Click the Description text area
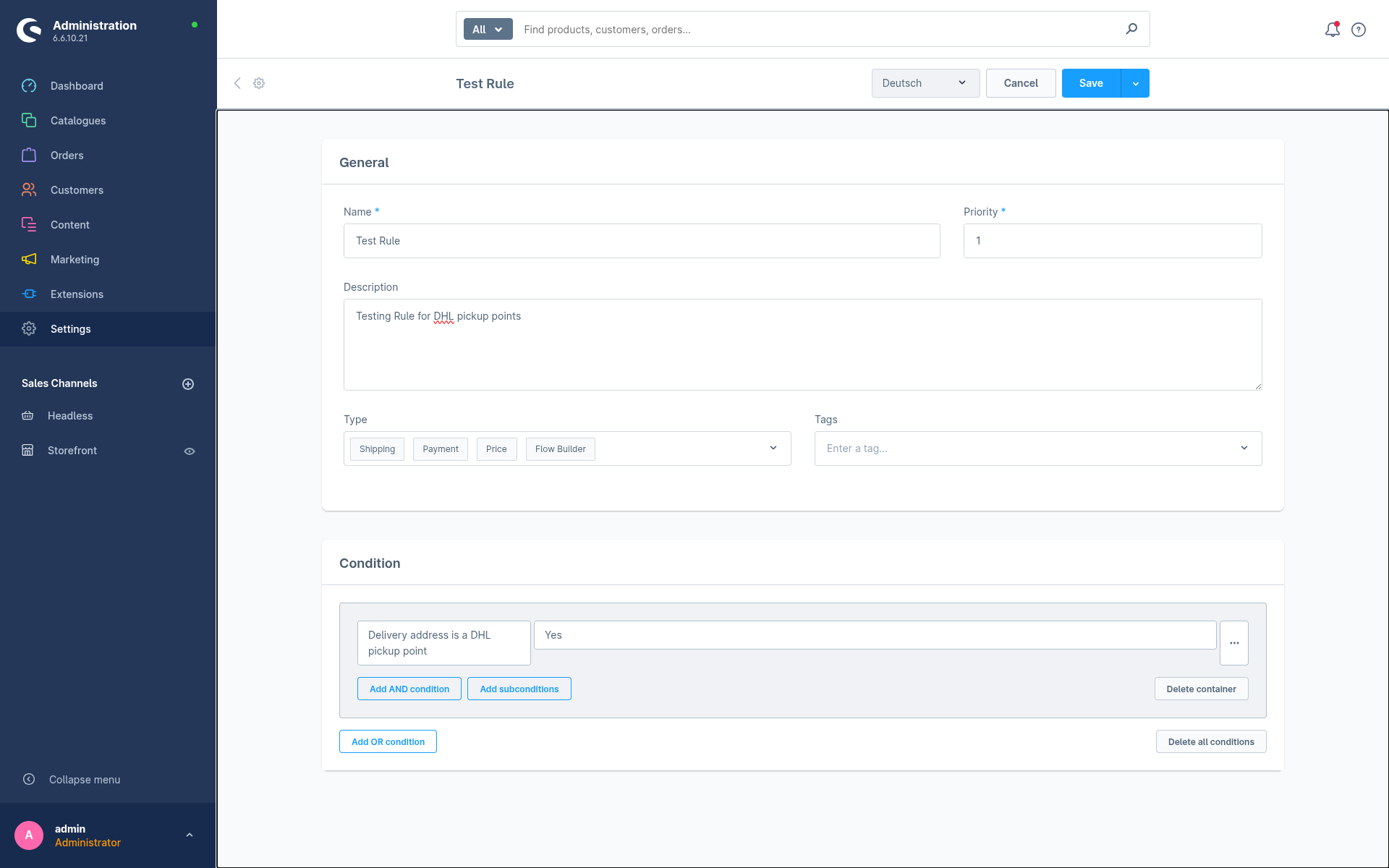 click(x=803, y=345)
